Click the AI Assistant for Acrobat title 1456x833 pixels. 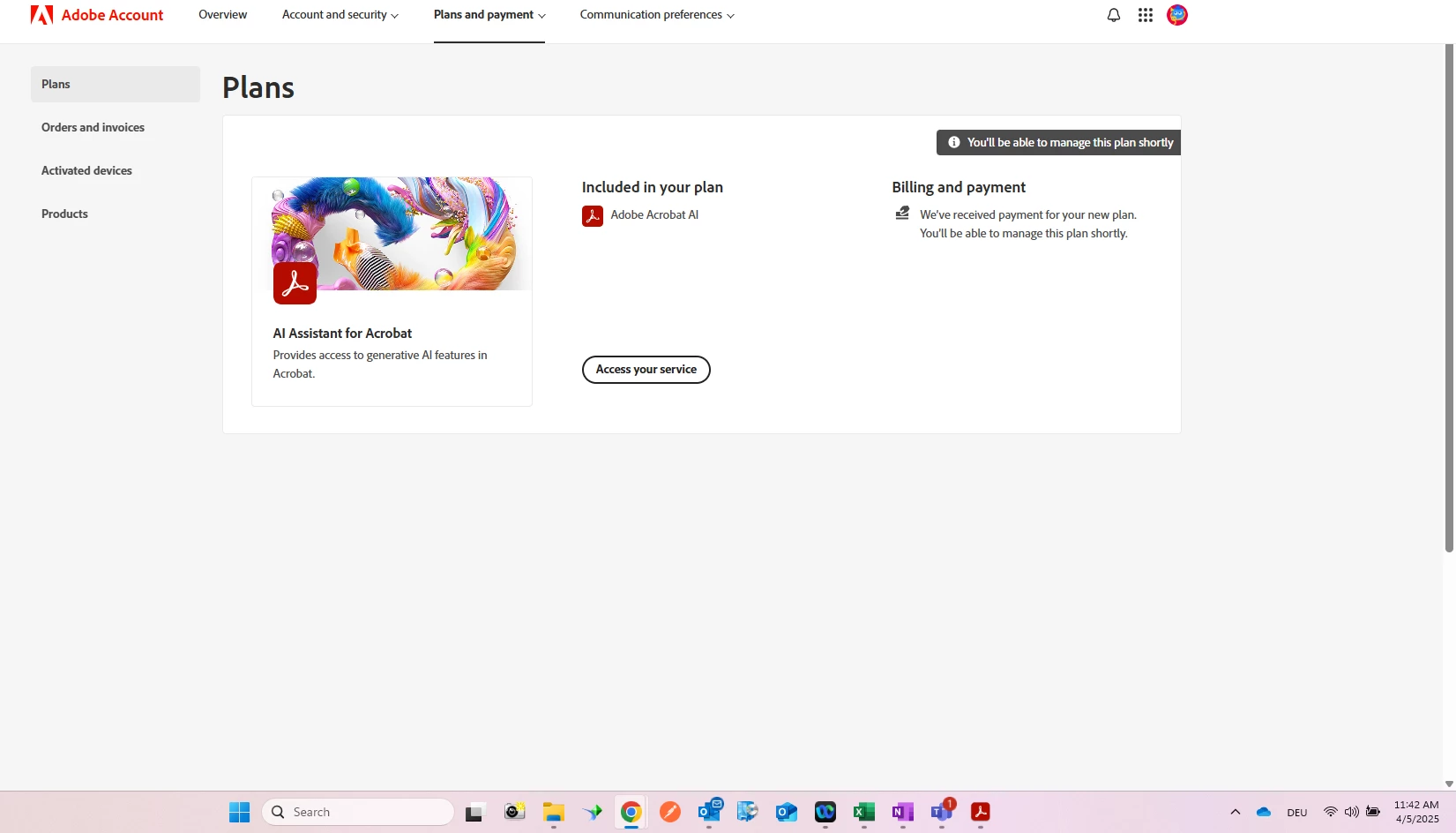coord(342,334)
